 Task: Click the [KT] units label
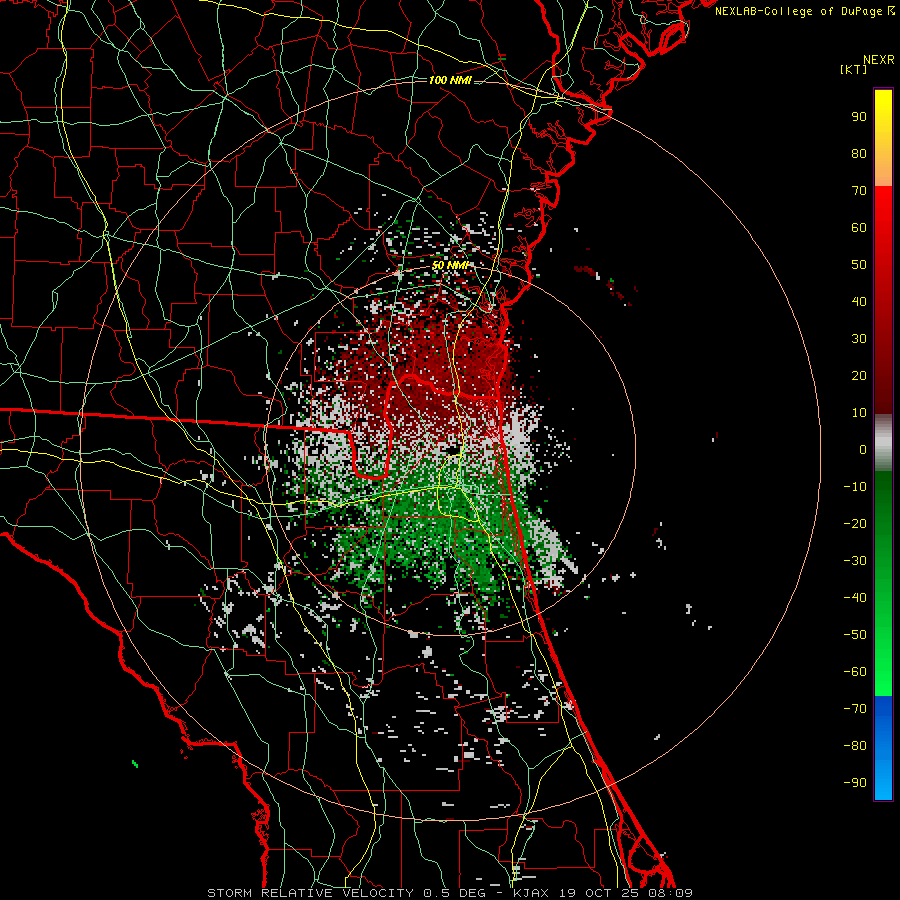coord(854,69)
